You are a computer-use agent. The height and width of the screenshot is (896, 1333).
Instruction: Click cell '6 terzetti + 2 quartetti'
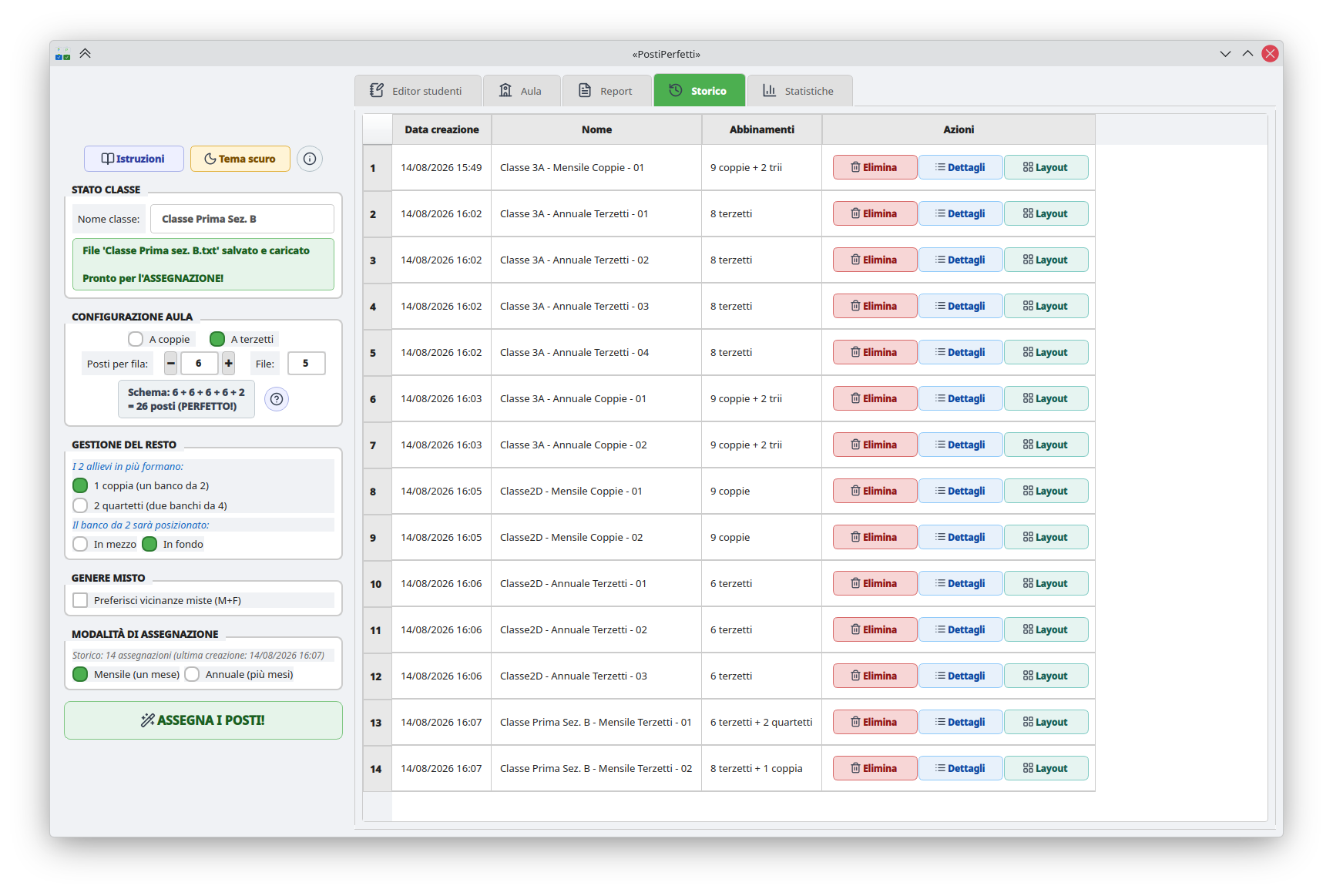(761, 722)
